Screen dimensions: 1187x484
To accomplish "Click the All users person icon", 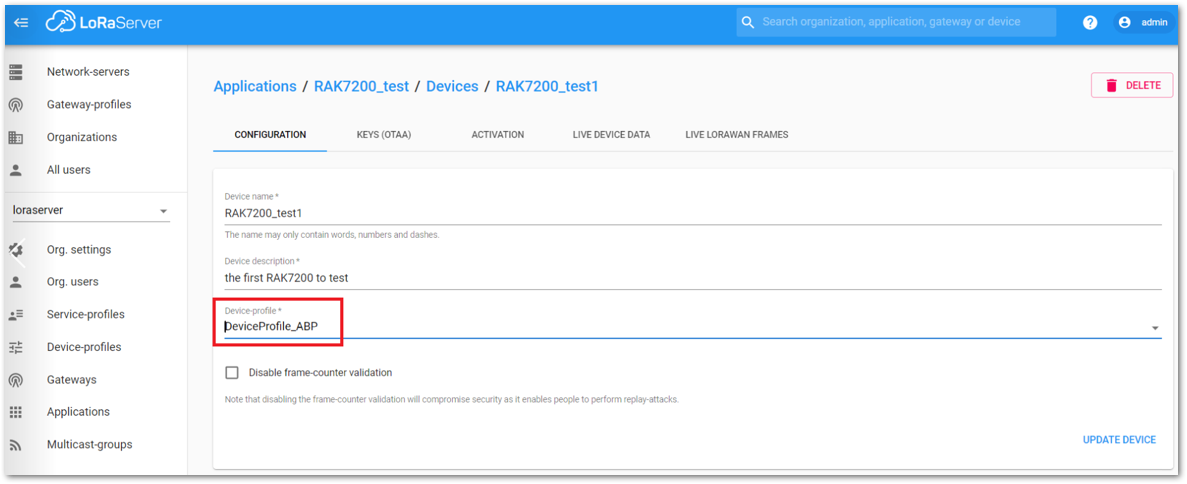I will [x=15, y=170].
